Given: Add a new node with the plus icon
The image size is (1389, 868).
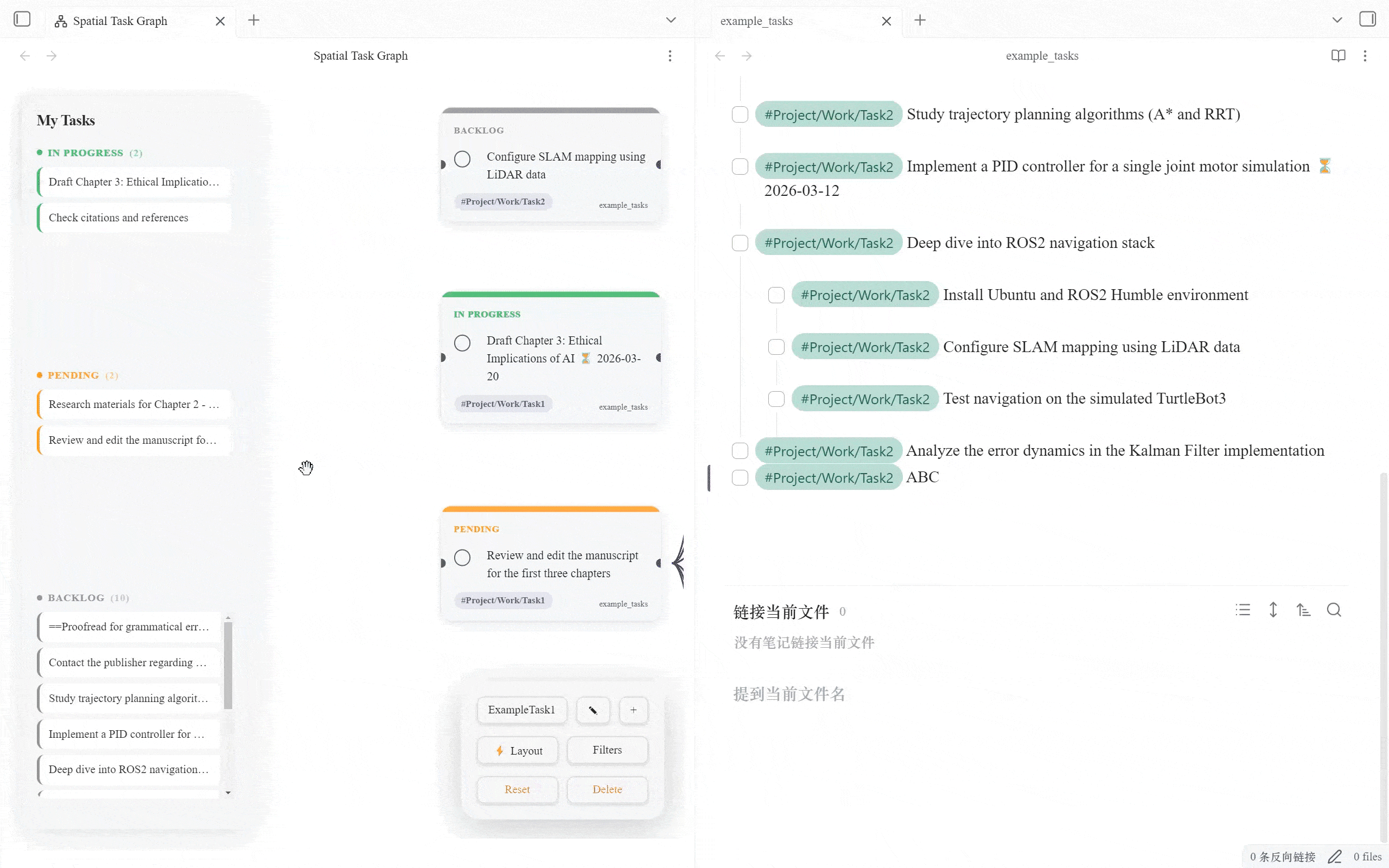Looking at the screenshot, I should click(633, 710).
